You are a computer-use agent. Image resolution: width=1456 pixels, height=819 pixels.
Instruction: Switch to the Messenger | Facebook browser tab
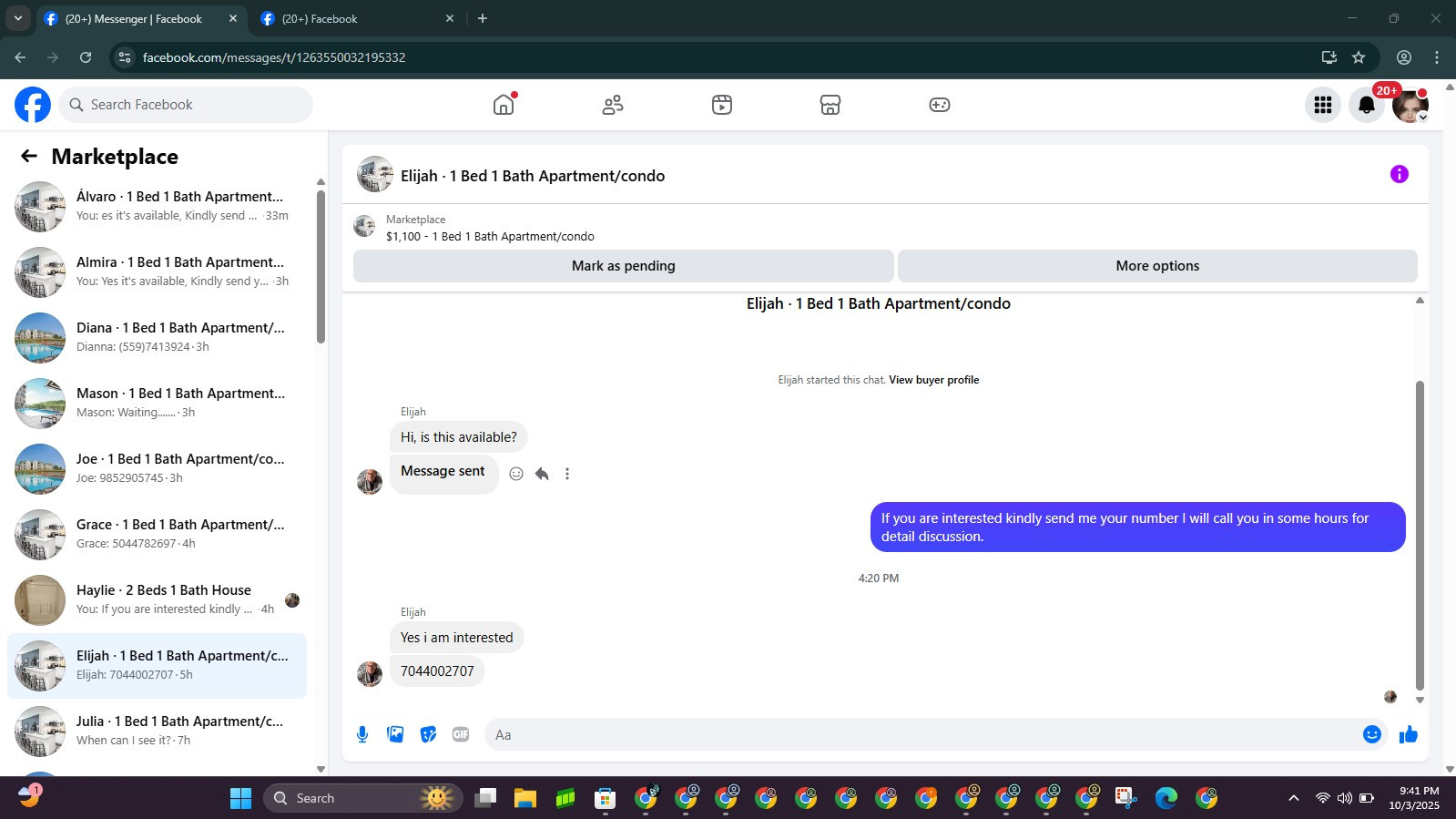pos(141,18)
